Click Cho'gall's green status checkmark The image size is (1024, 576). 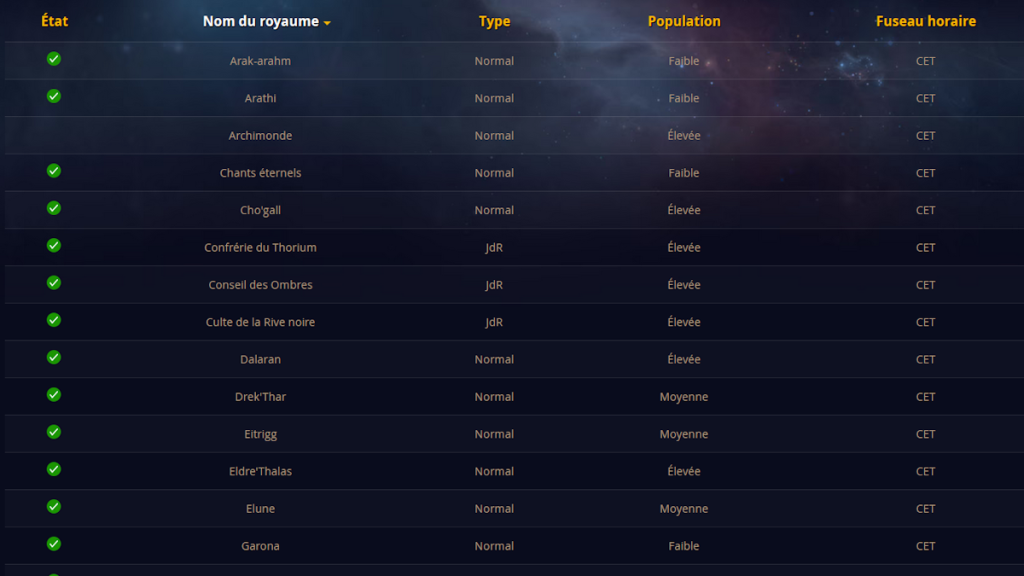[54, 208]
